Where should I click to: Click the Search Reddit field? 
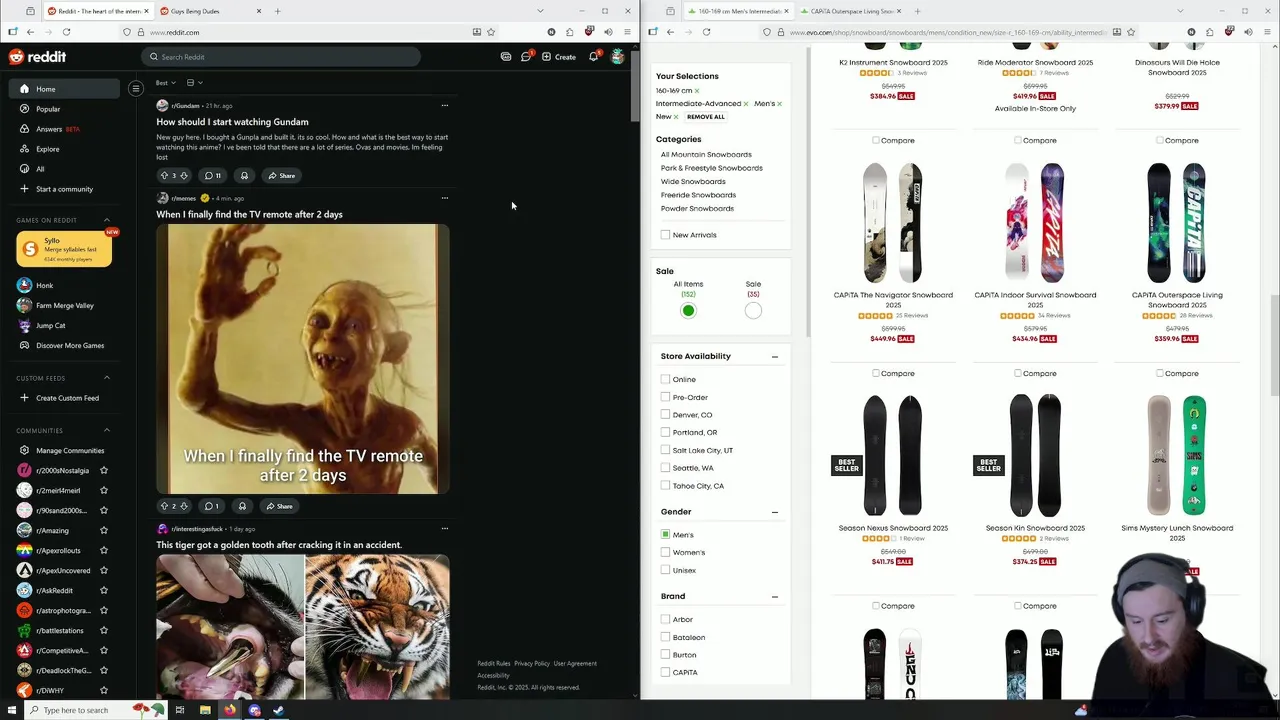coord(282,57)
